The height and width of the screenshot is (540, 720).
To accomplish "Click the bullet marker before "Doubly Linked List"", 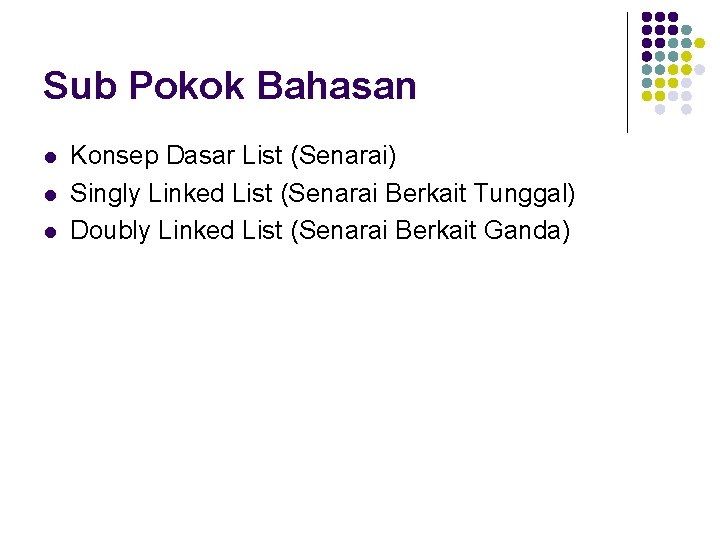I will pyautogui.click(x=51, y=233).
